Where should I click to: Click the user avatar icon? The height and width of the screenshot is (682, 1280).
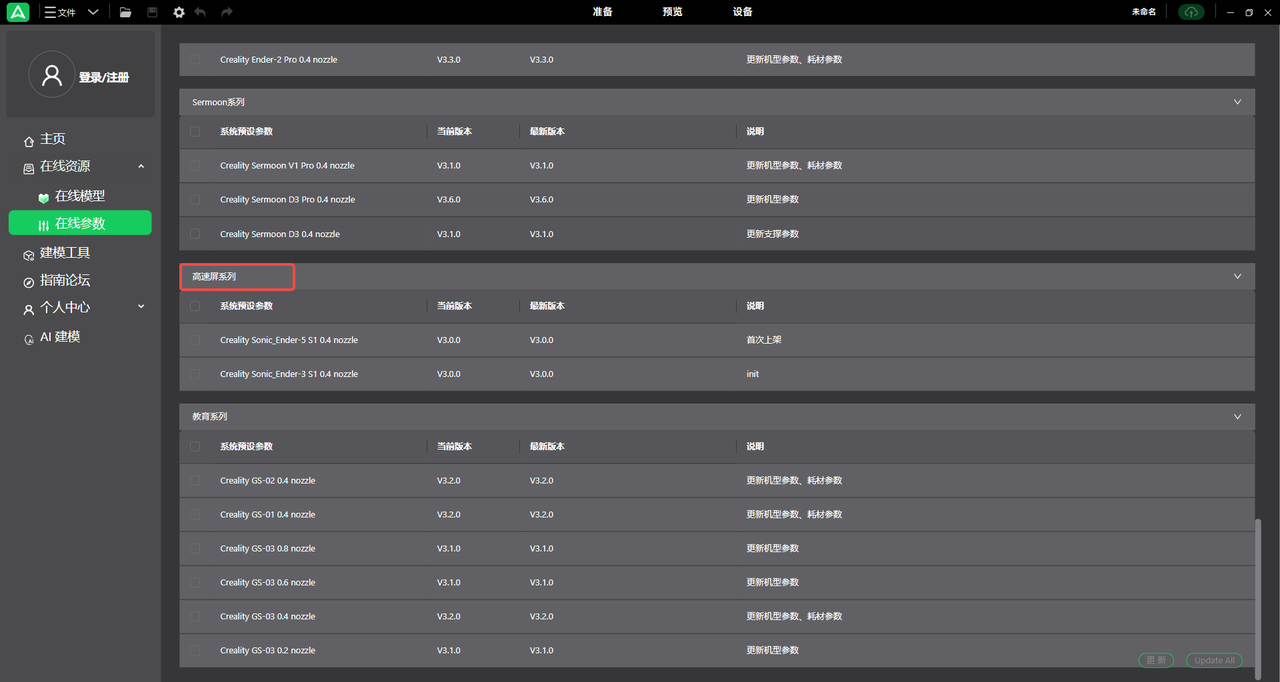coord(52,74)
